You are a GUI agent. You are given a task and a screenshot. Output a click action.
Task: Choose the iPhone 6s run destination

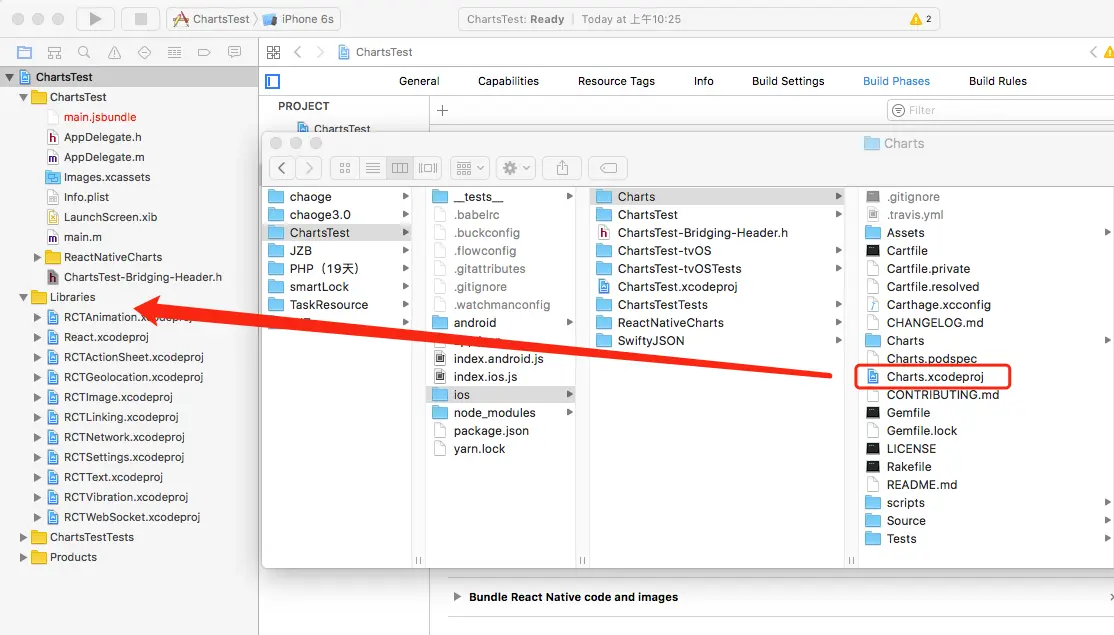pos(298,19)
